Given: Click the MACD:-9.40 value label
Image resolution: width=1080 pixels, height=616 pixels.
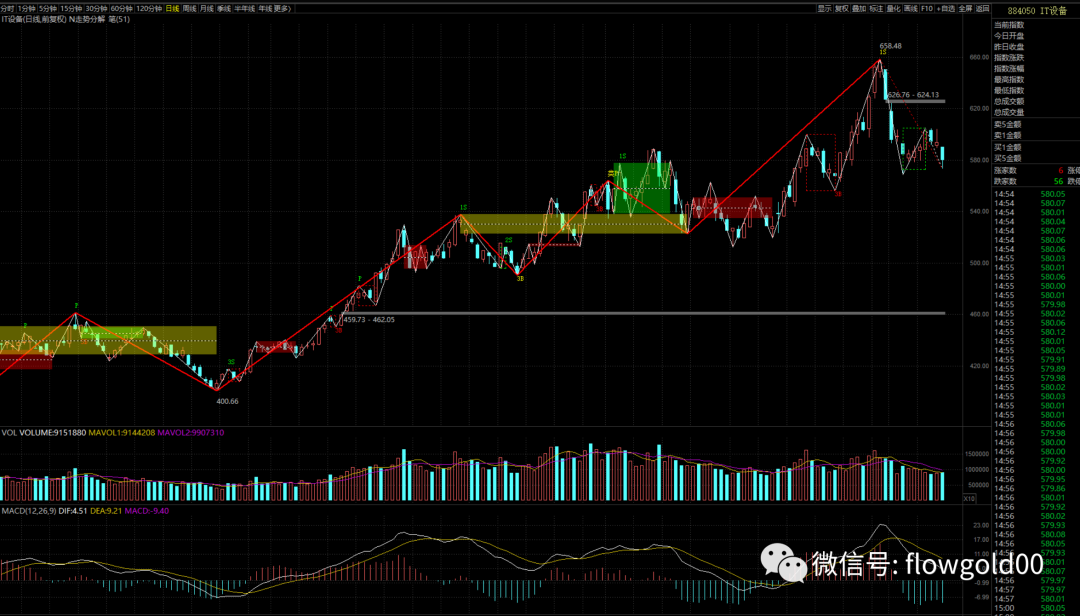Looking at the screenshot, I should point(147,511).
